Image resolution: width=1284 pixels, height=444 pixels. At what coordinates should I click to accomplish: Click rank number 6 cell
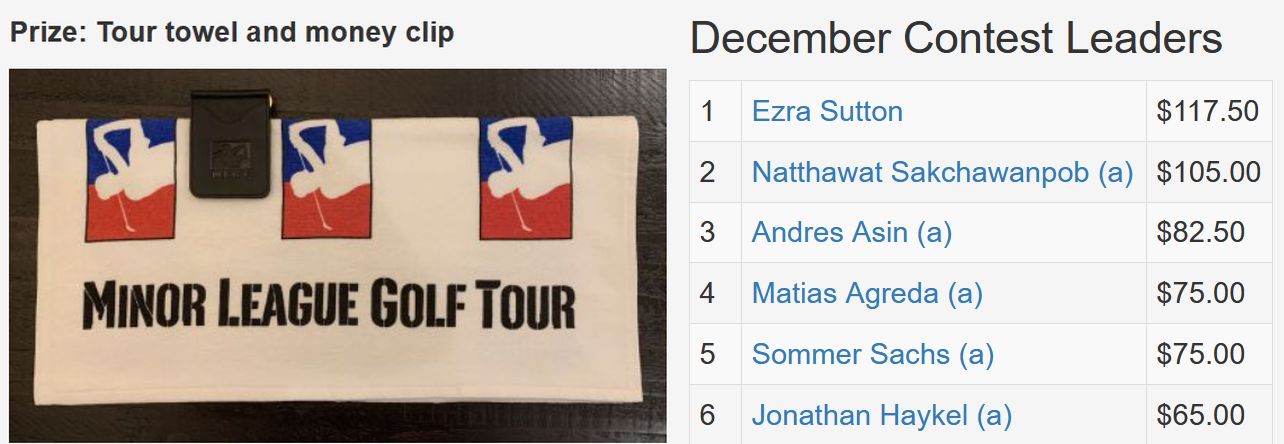tap(716, 415)
